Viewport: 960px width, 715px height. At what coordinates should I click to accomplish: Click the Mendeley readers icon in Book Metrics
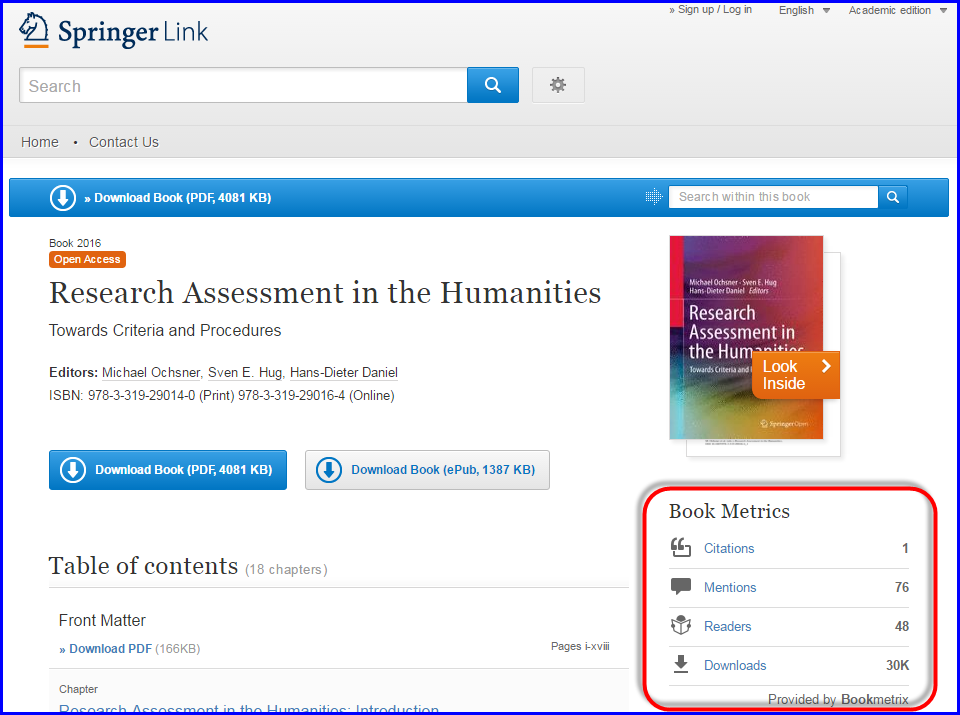681,626
